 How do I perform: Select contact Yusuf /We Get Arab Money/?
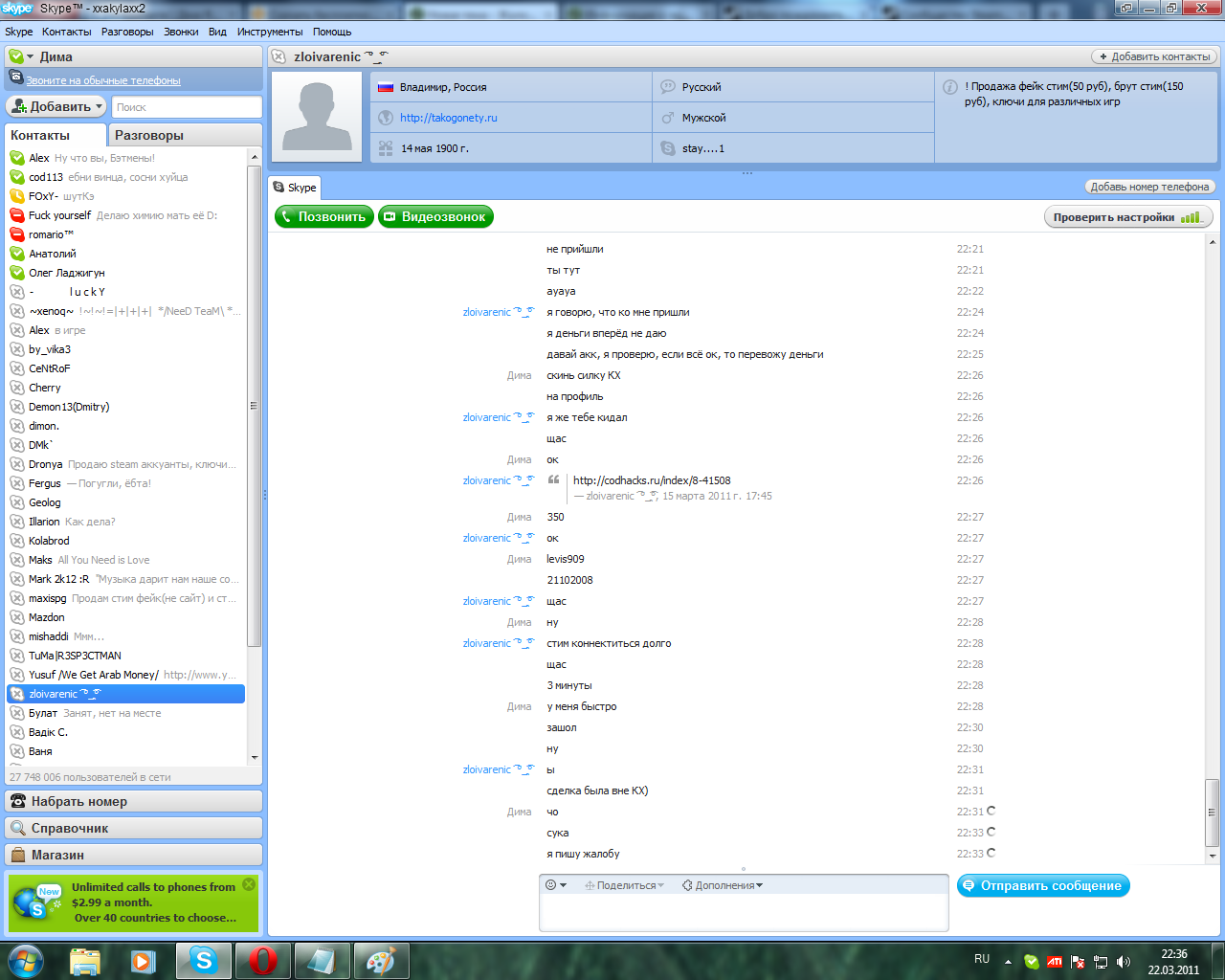point(125,675)
